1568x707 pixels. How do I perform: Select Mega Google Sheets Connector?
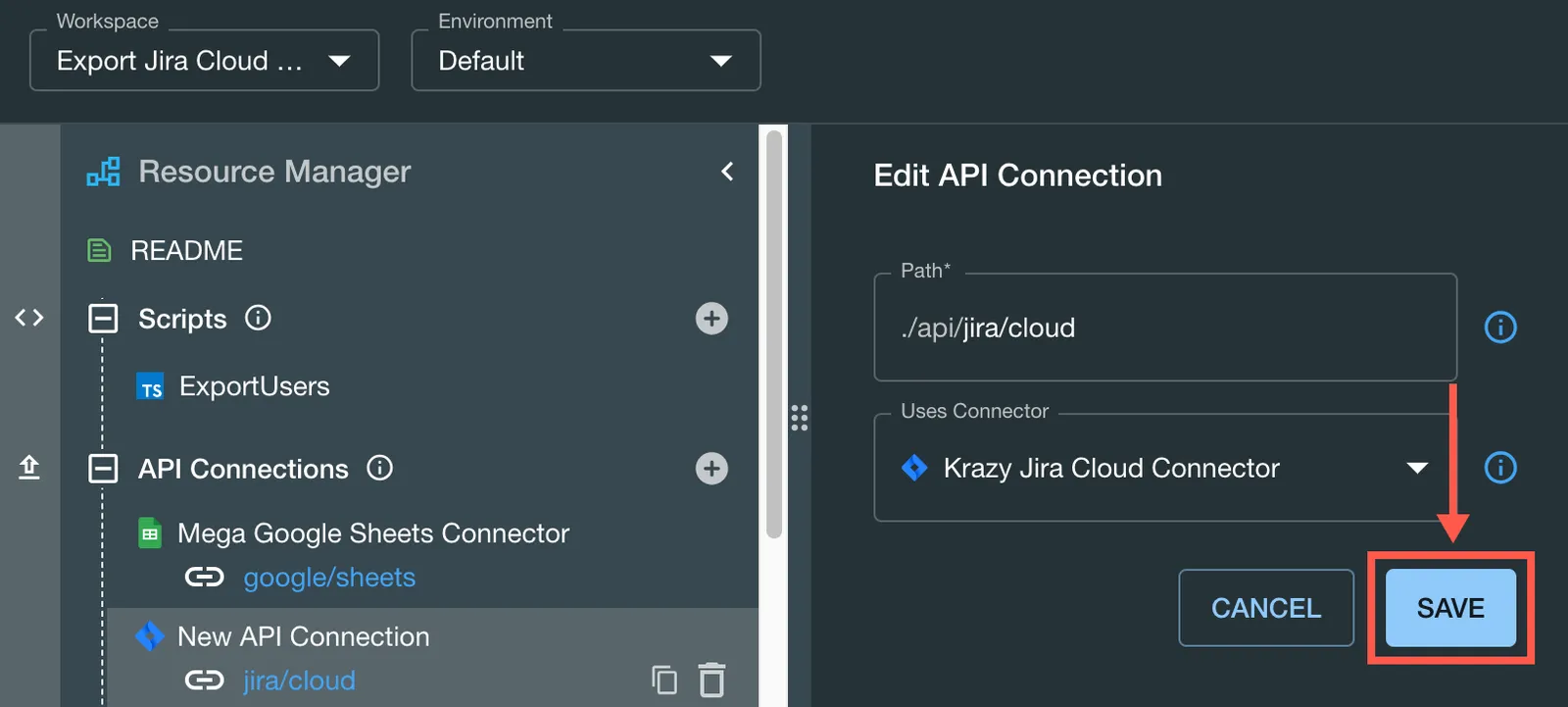[372, 533]
